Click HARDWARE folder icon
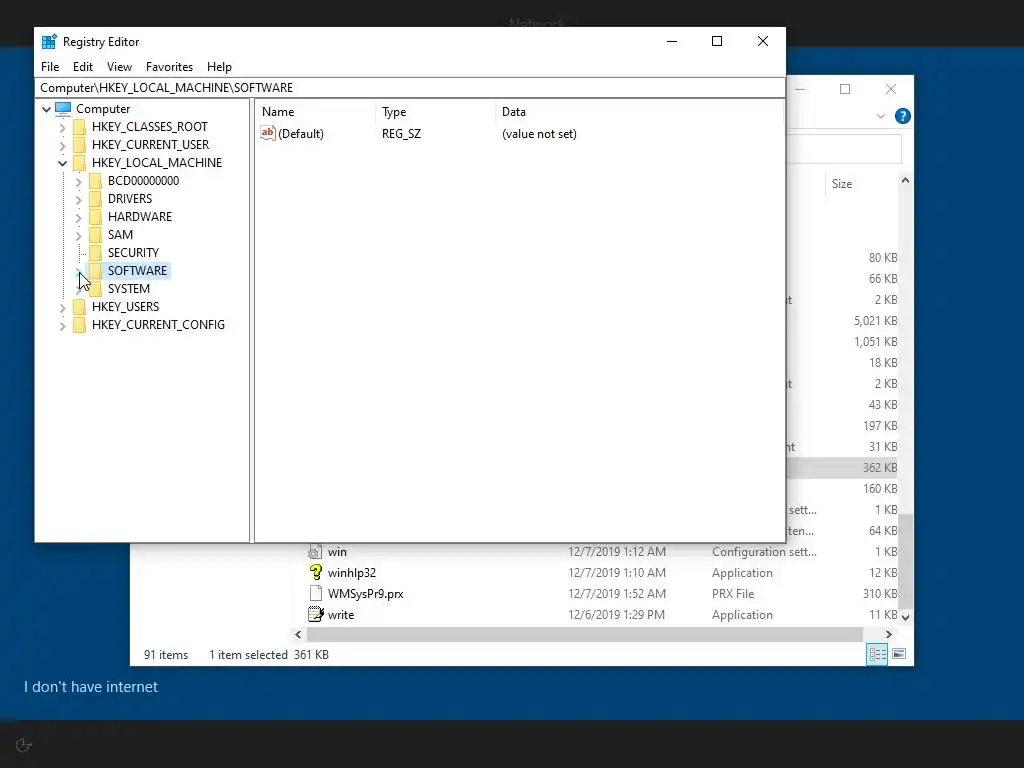Screen dimensions: 1024x768 pyautogui.click(x=95, y=217)
